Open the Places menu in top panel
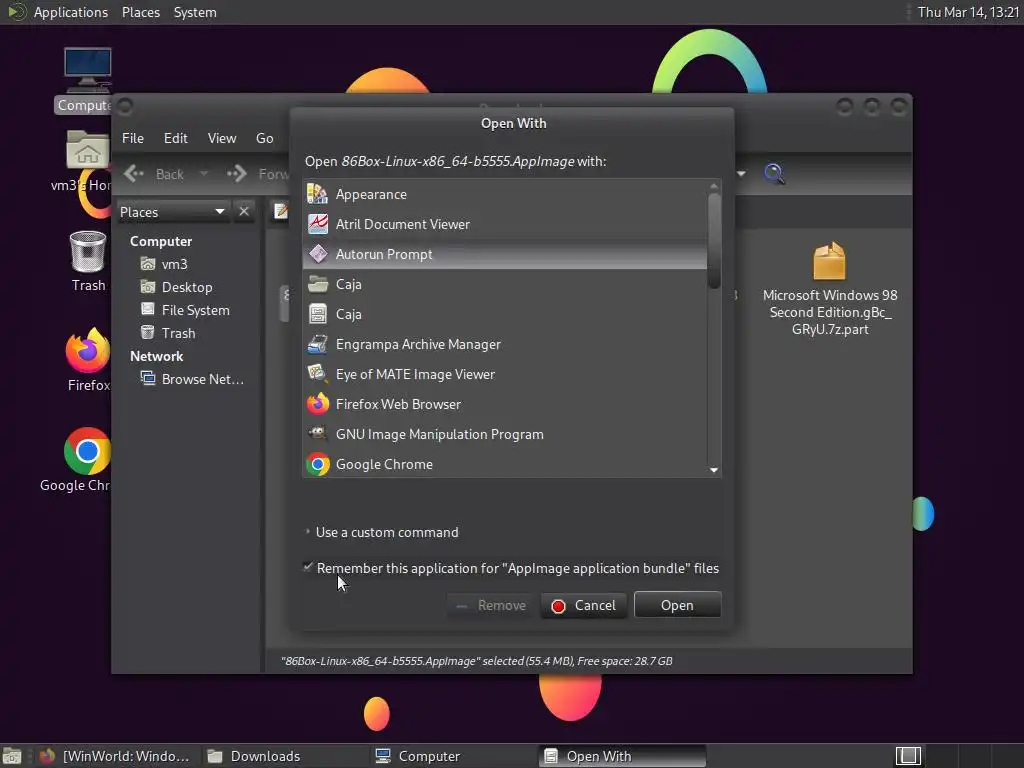 (x=141, y=12)
